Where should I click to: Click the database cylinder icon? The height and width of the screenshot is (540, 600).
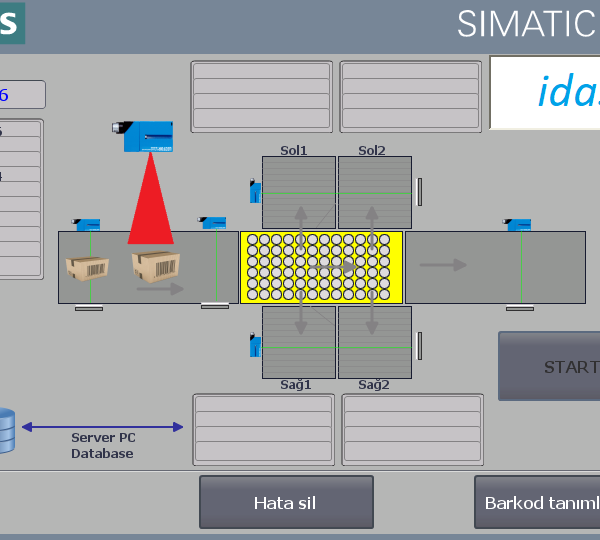(5, 430)
